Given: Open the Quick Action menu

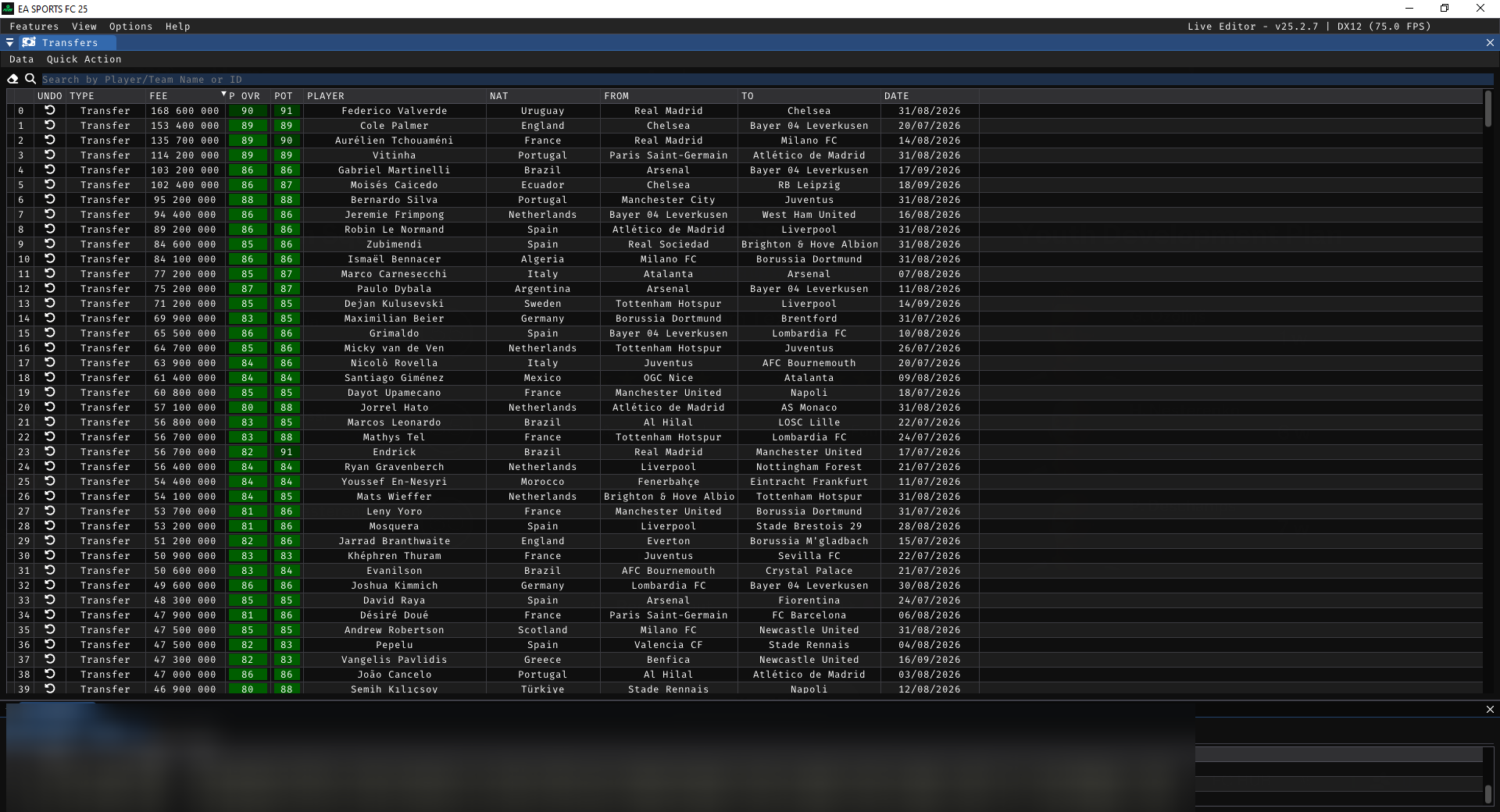Looking at the screenshot, I should (84, 59).
